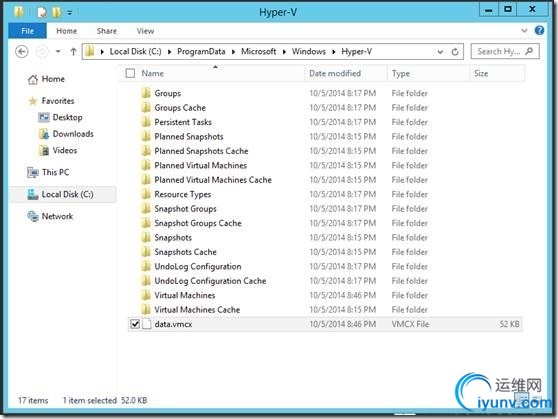
Task: Toggle the select-all checkbox in header
Action: pyautogui.click(x=130, y=73)
